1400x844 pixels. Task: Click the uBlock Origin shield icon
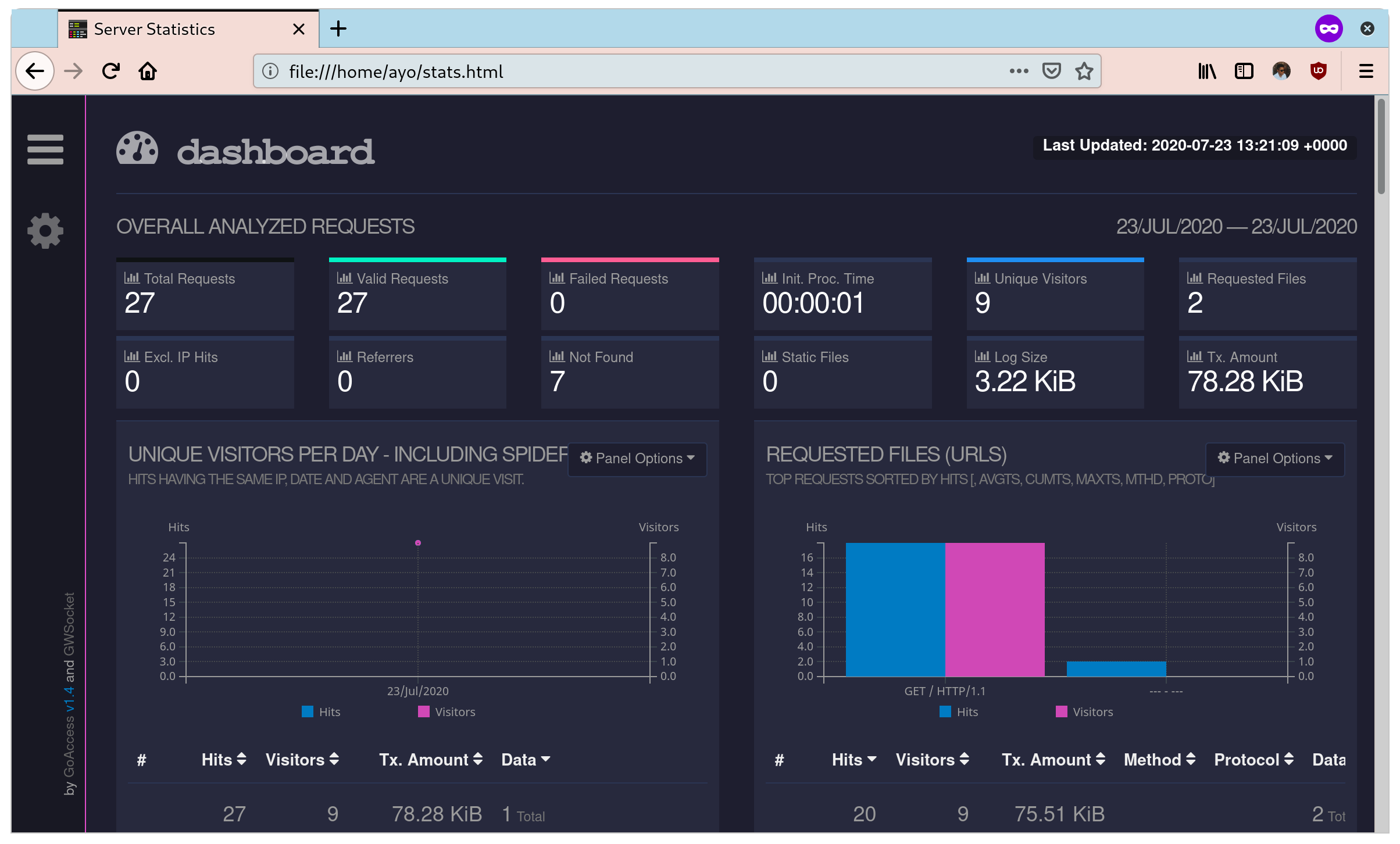[1318, 71]
